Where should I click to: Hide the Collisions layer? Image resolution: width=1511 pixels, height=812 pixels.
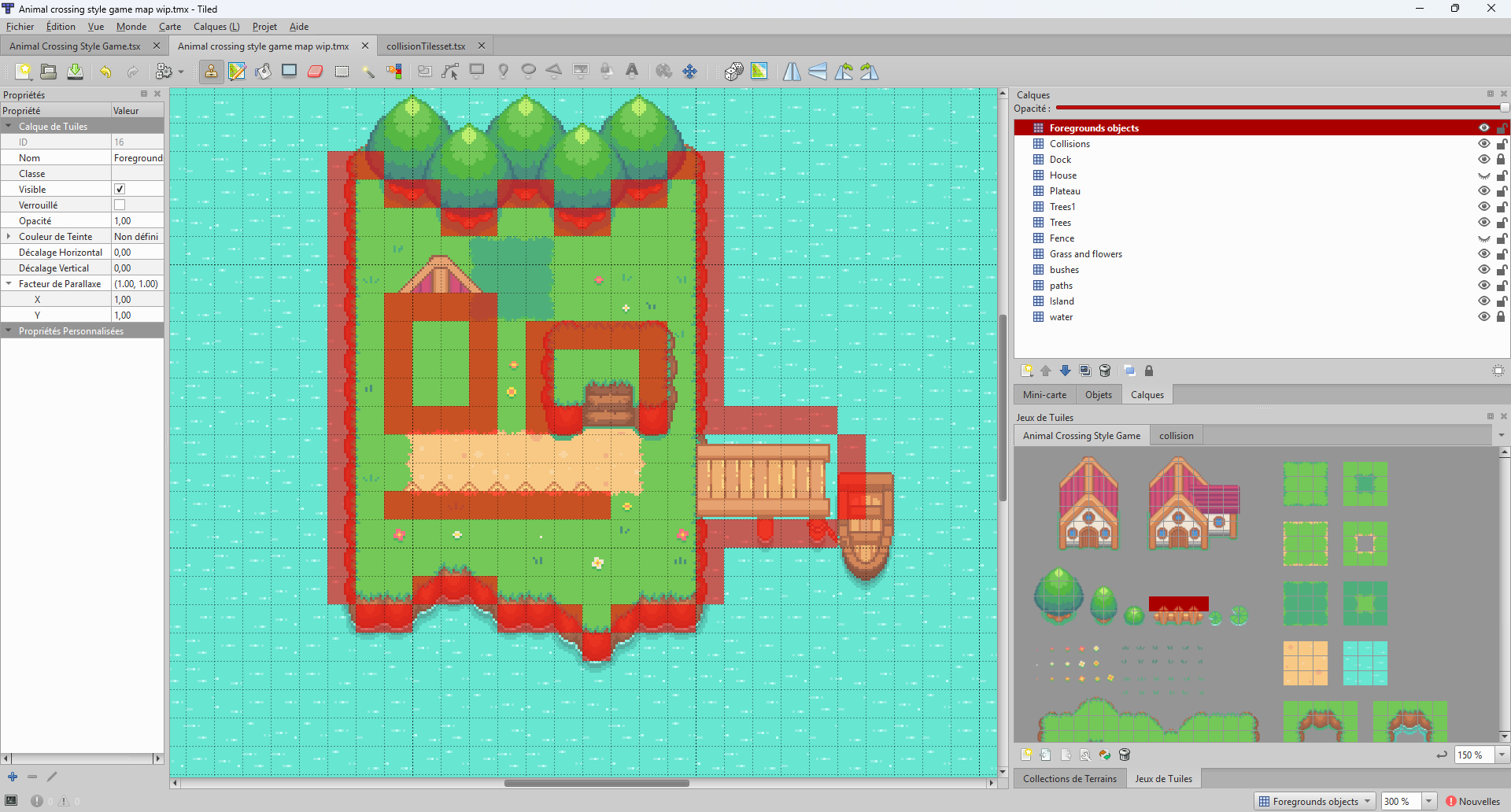pos(1484,143)
